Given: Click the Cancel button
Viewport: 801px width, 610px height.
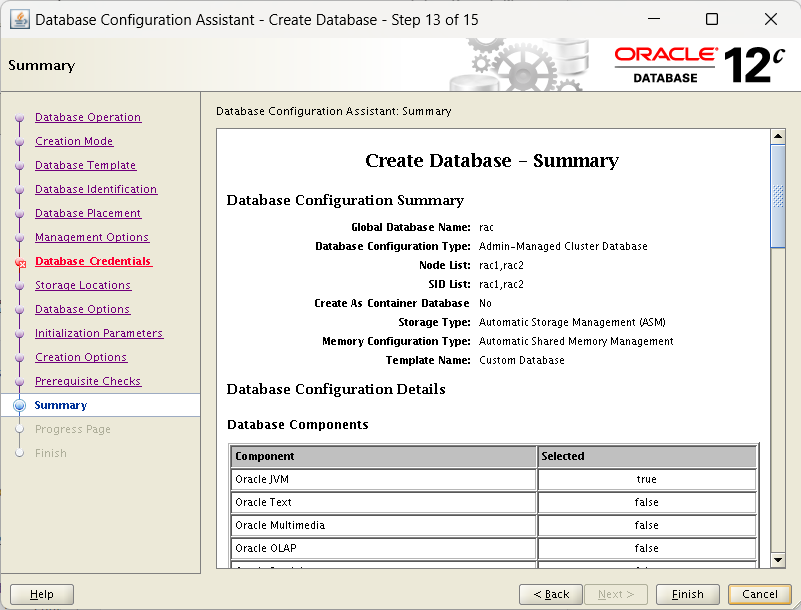Looking at the screenshot, I should coord(760,594).
